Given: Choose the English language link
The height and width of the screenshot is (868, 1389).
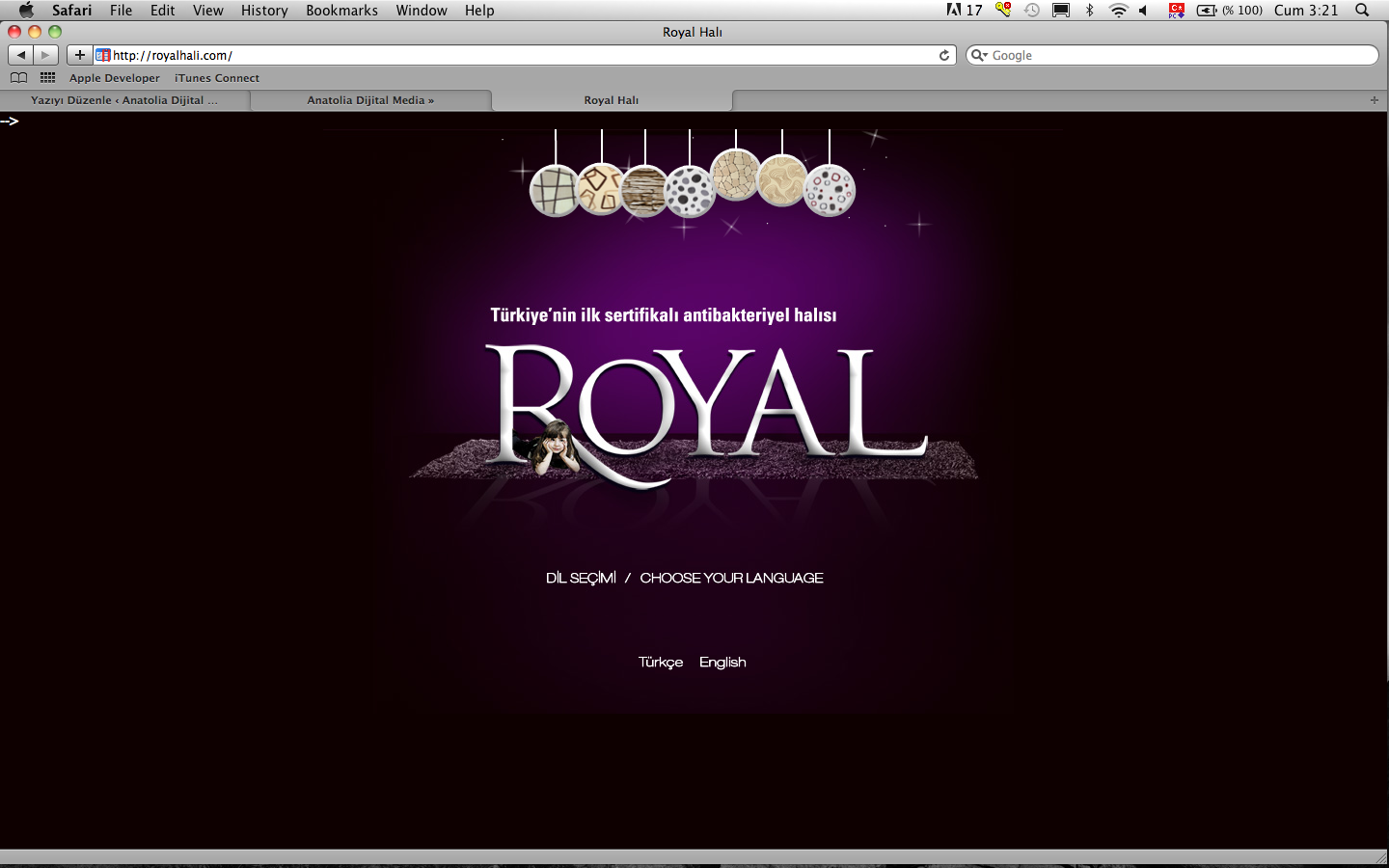Looking at the screenshot, I should point(722,662).
